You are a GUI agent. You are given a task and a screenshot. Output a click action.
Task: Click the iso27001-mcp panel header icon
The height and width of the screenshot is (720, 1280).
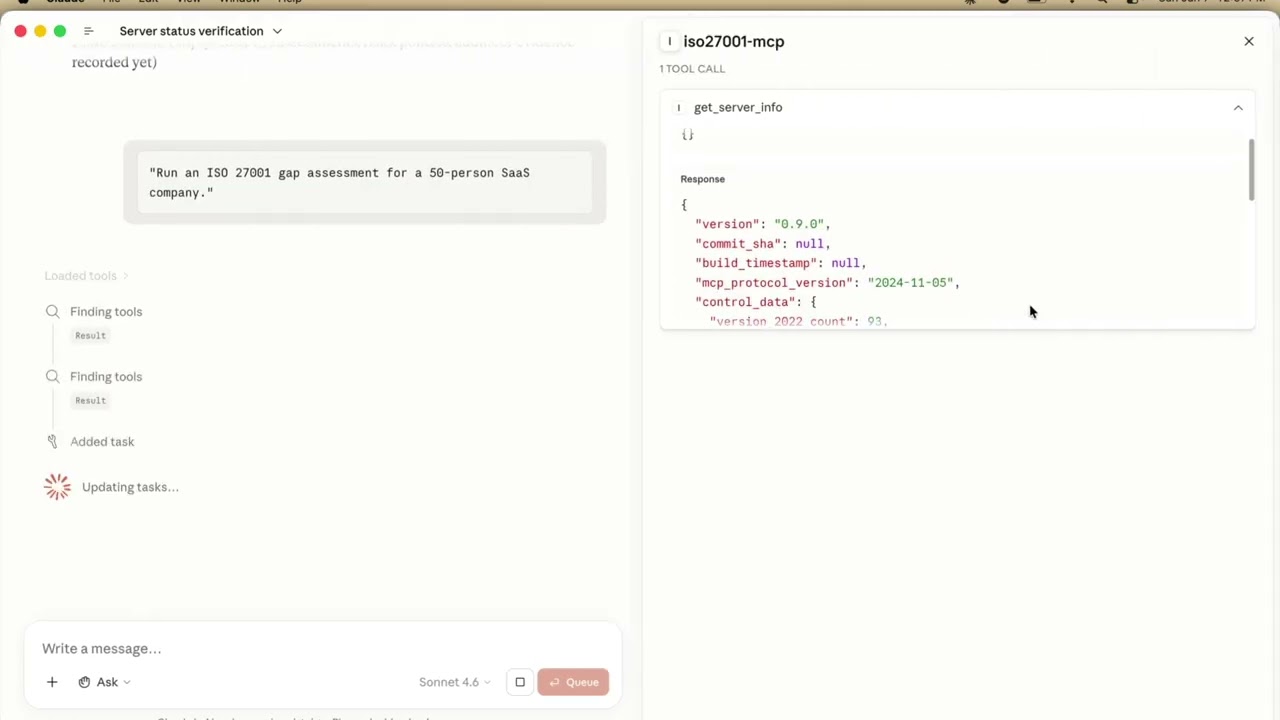(669, 42)
